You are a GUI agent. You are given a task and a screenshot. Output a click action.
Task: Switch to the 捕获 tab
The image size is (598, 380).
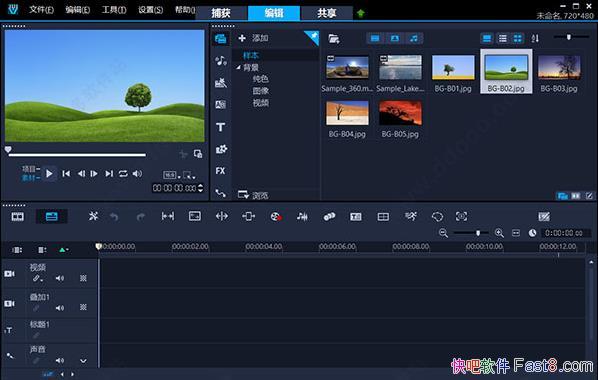pyautogui.click(x=221, y=13)
